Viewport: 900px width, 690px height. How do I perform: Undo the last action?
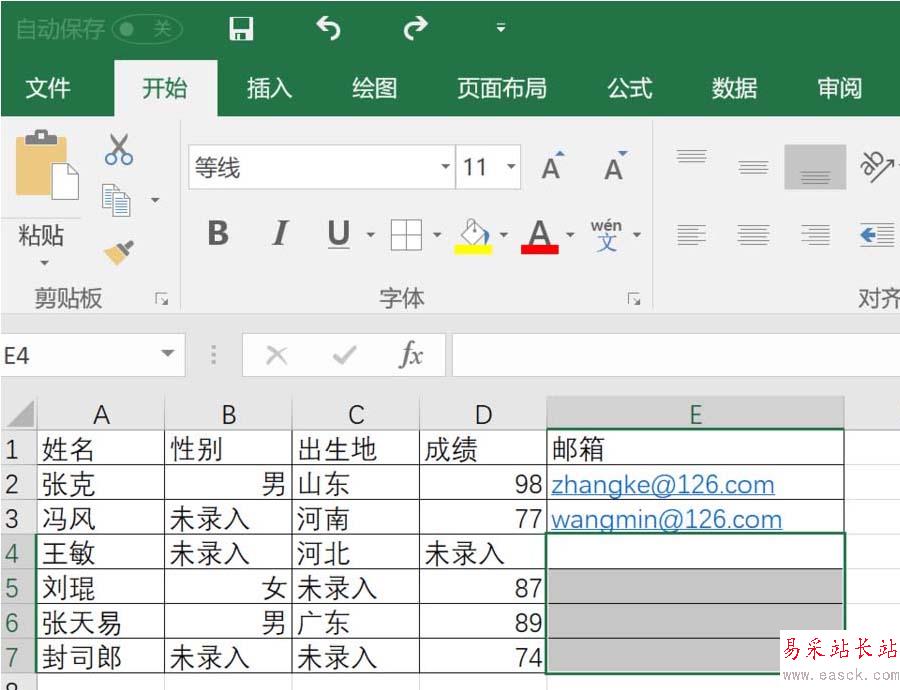click(328, 28)
